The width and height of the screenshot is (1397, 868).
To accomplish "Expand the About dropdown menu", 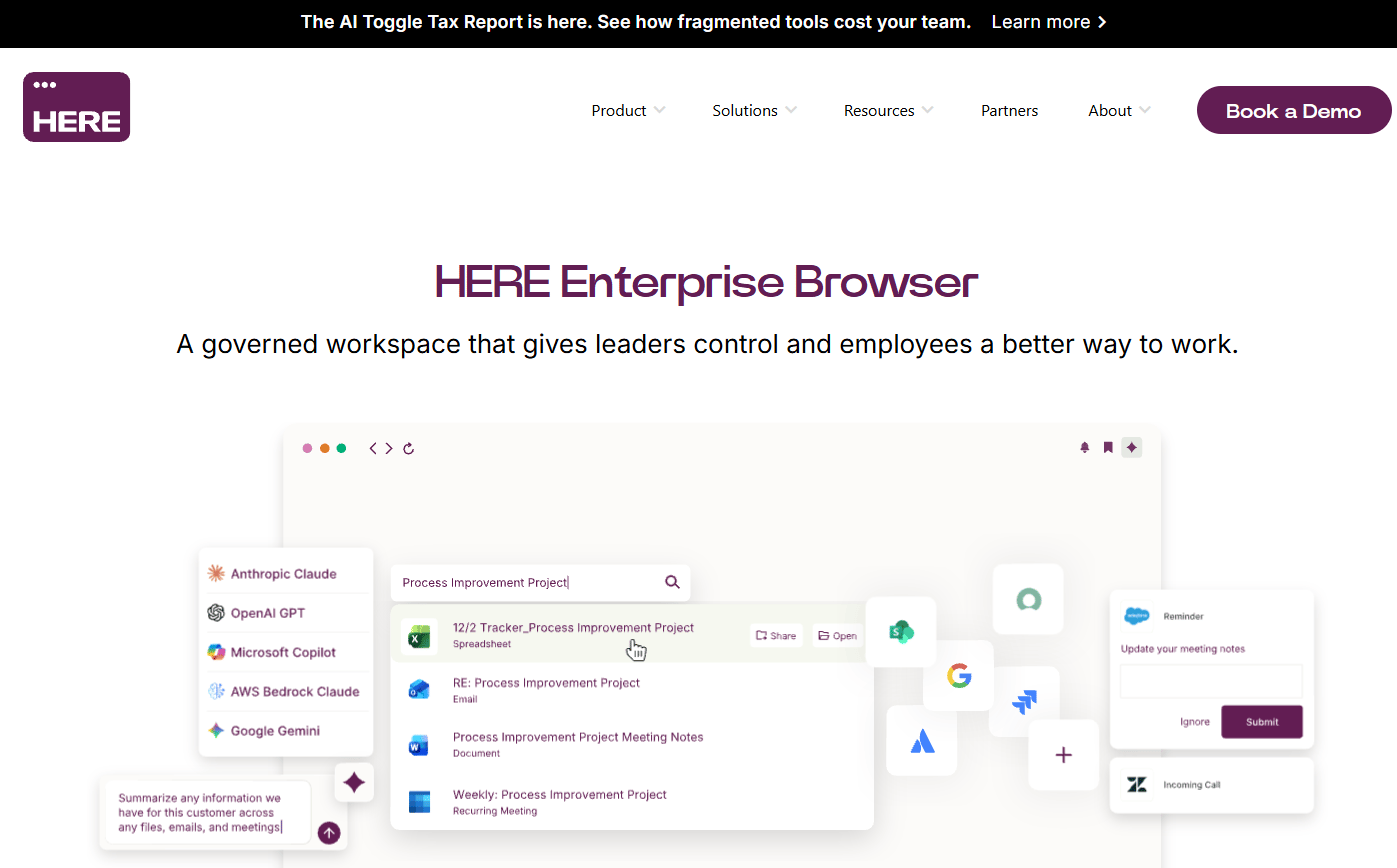I will coord(1119,111).
